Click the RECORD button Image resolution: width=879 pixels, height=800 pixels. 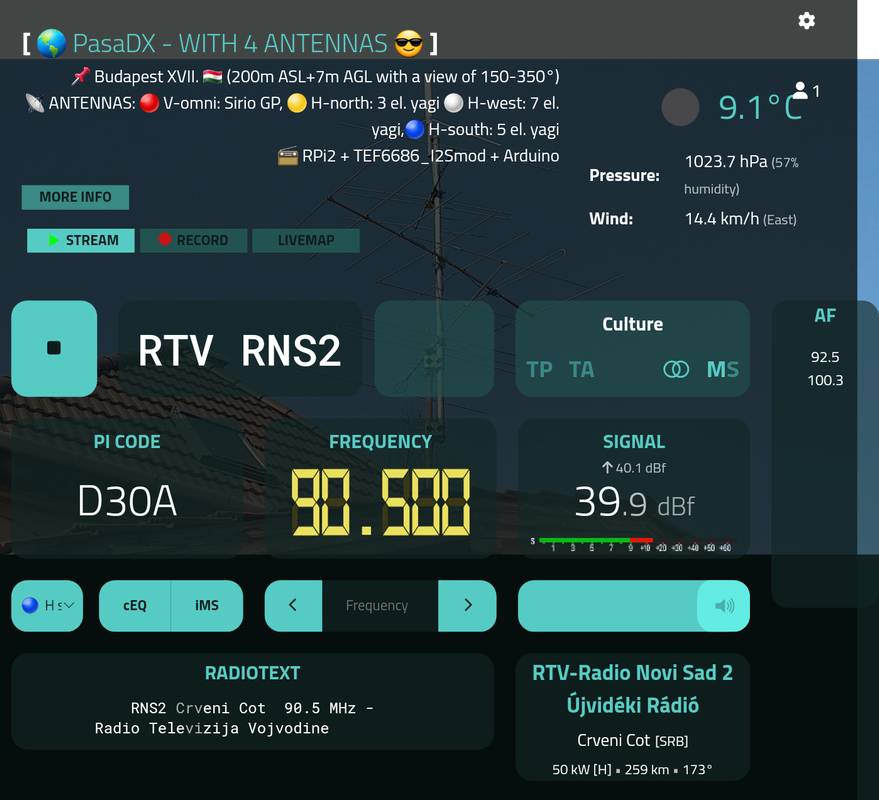click(x=193, y=241)
